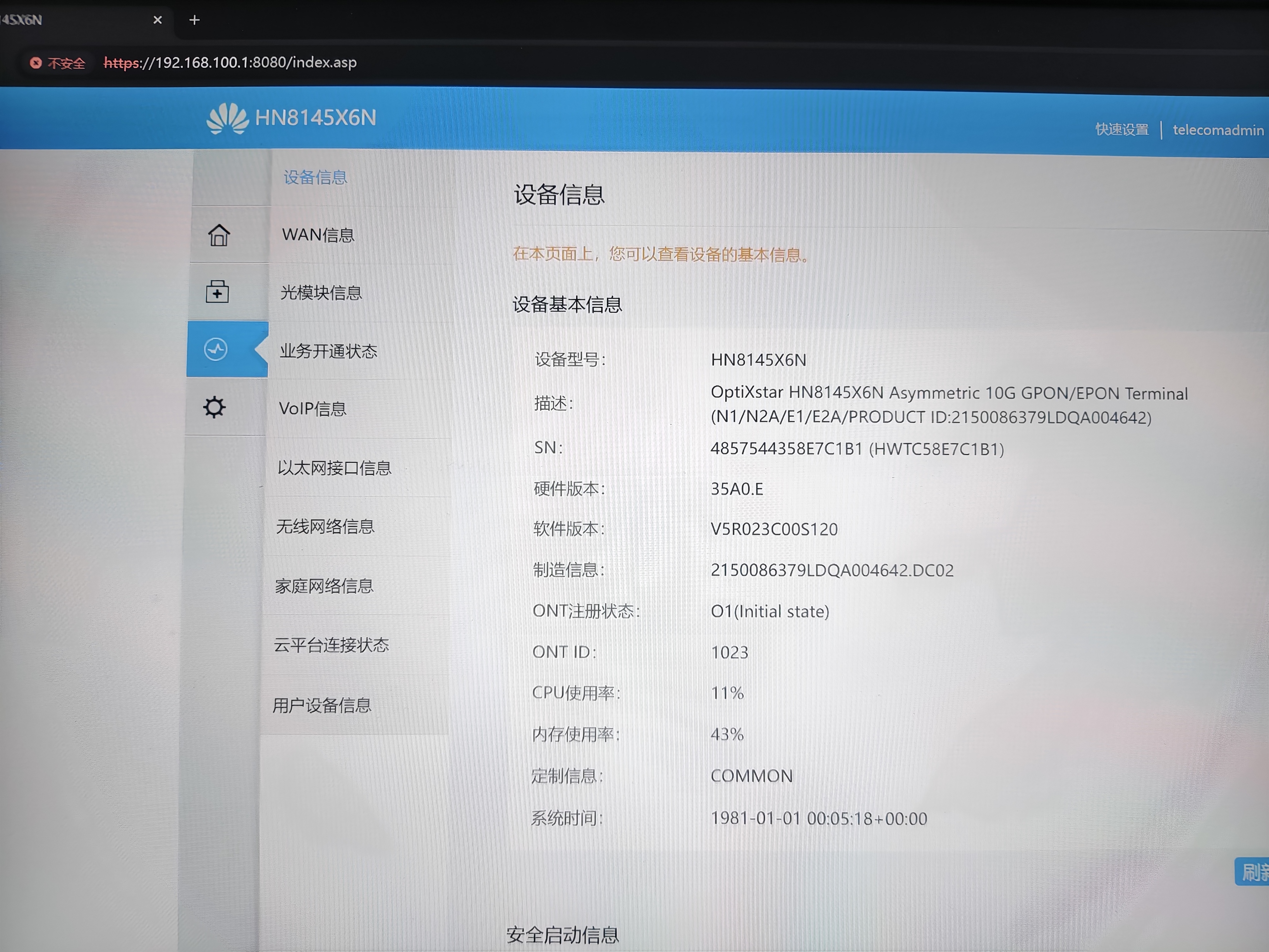Close the HN8145X6N browser tab

click(x=157, y=19)
